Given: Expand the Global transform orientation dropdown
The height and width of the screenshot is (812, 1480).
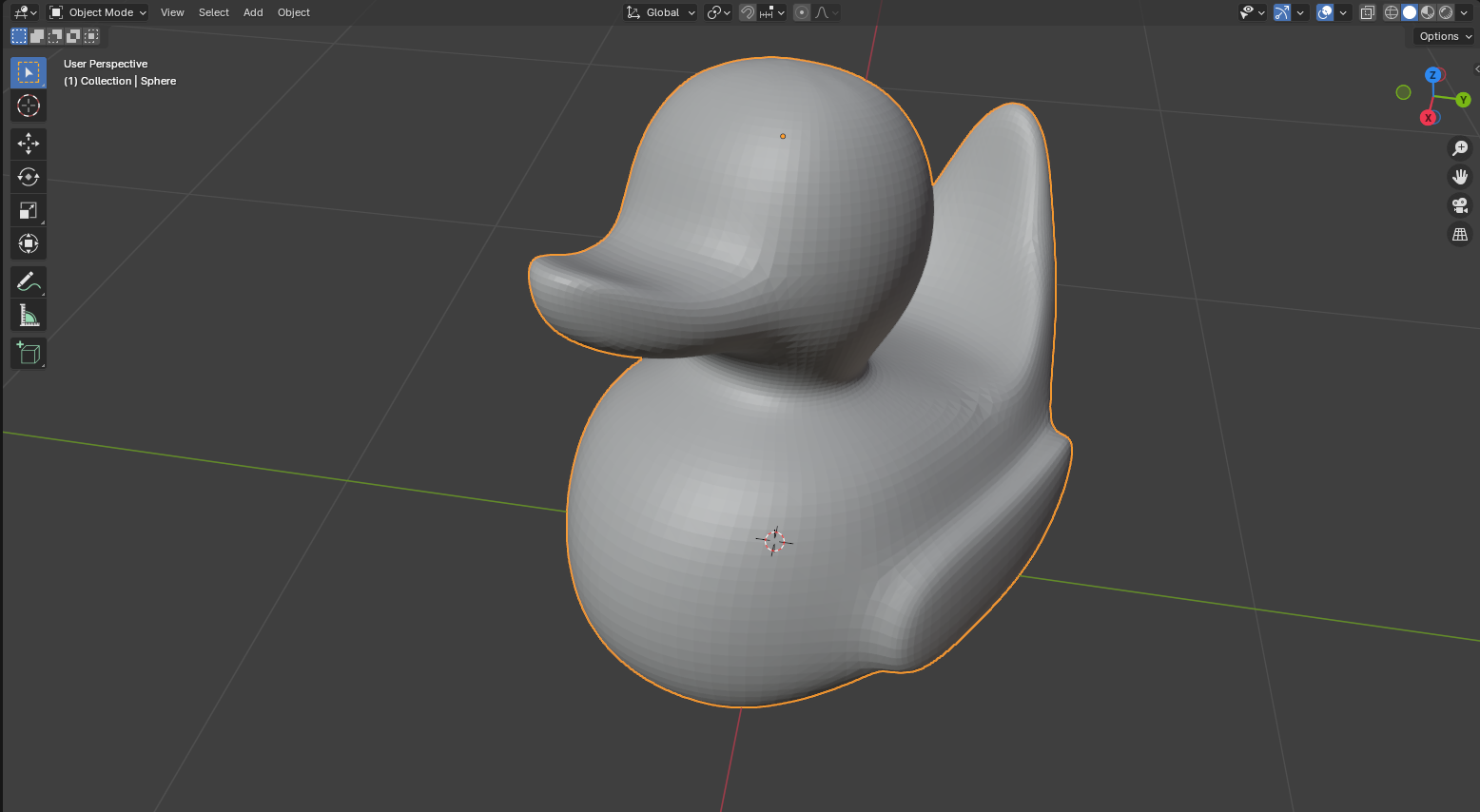Looking at the screenshot, I should 661,12.
